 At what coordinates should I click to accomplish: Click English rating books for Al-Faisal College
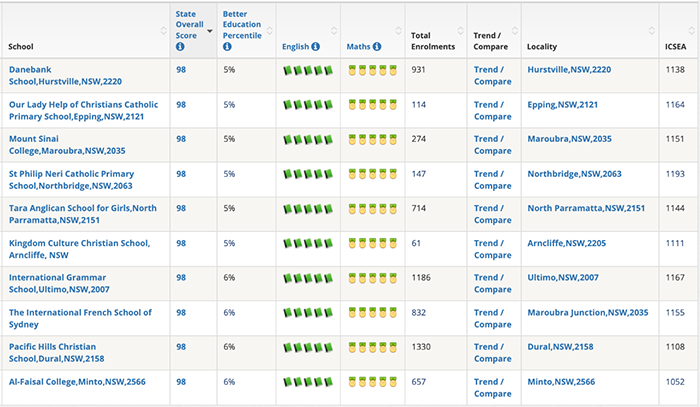pyautogui.click(x=308, y=382)
